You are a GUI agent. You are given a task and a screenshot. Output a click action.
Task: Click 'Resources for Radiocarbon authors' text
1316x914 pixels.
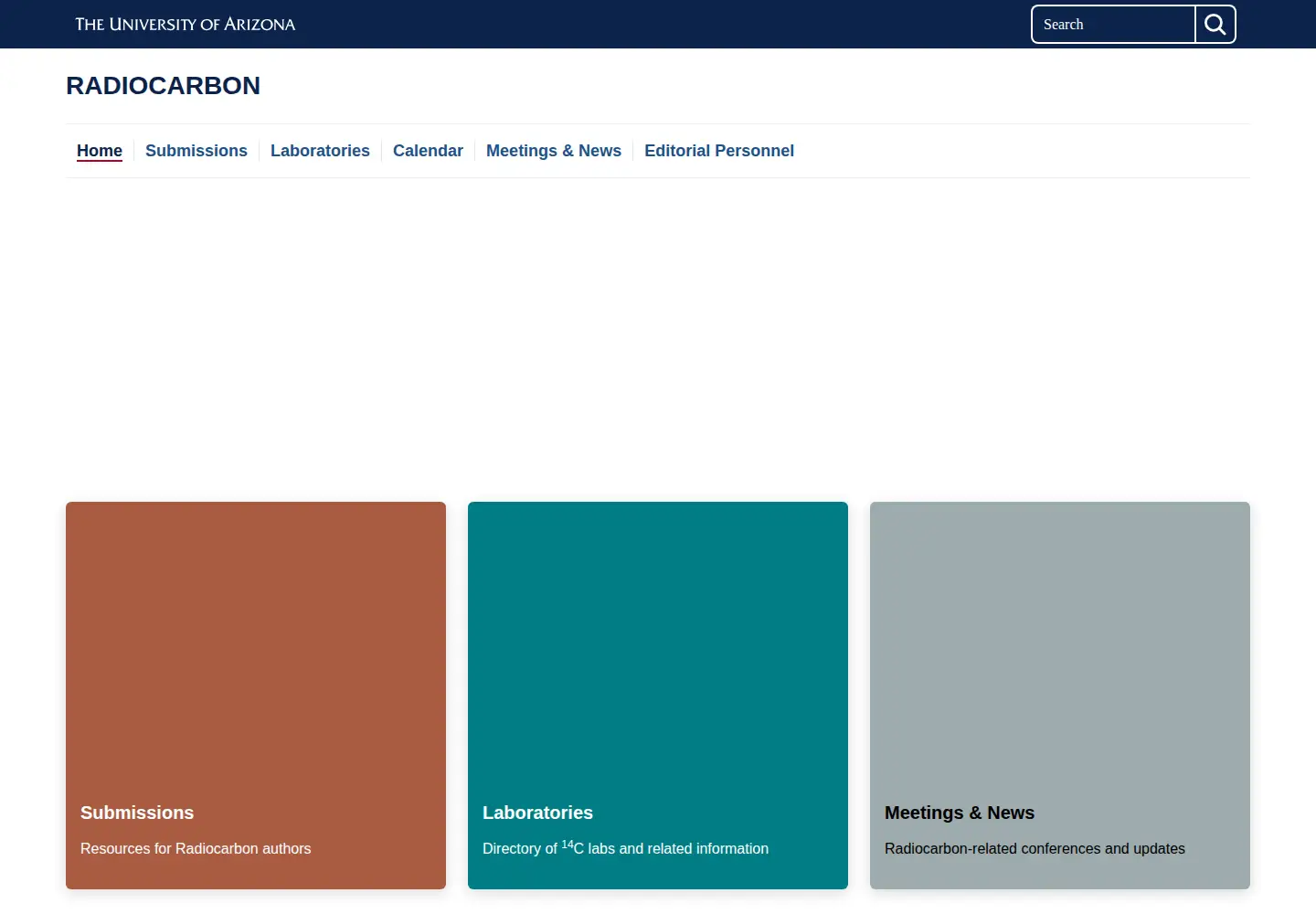(x=196, y=848)
